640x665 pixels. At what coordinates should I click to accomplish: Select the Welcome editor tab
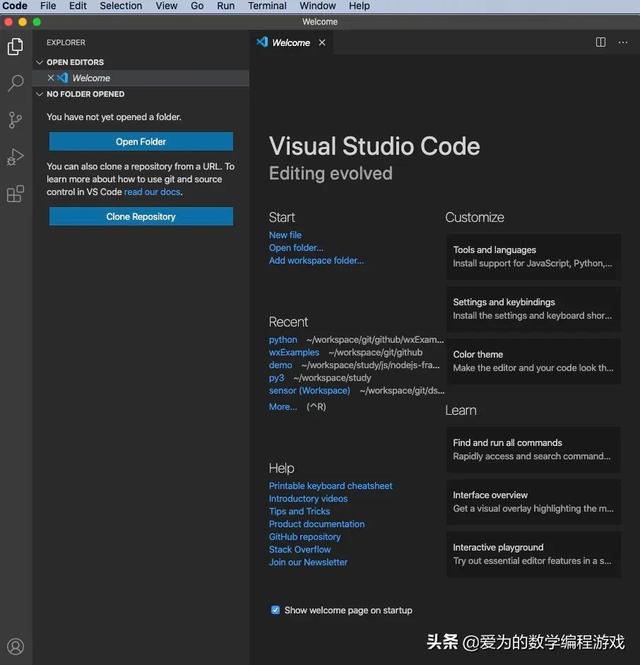291,42
